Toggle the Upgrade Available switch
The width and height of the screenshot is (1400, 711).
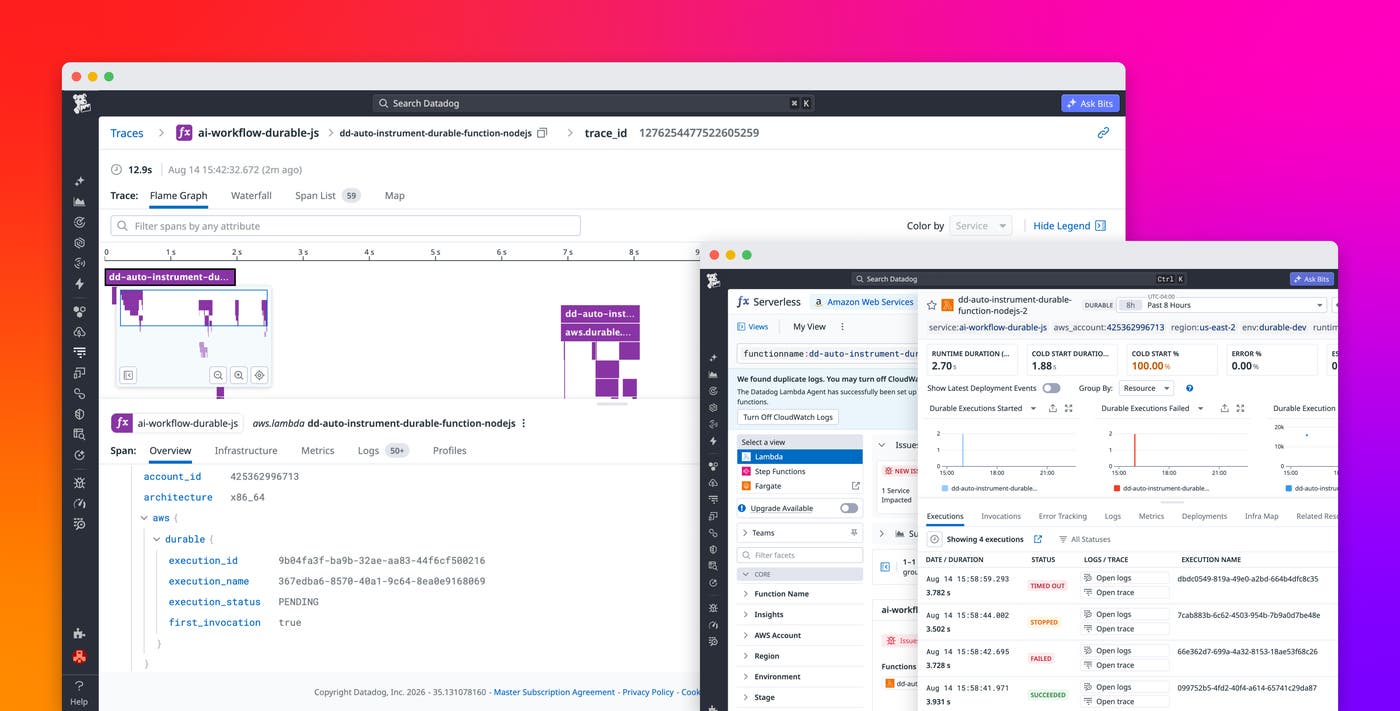pos(849,508)
